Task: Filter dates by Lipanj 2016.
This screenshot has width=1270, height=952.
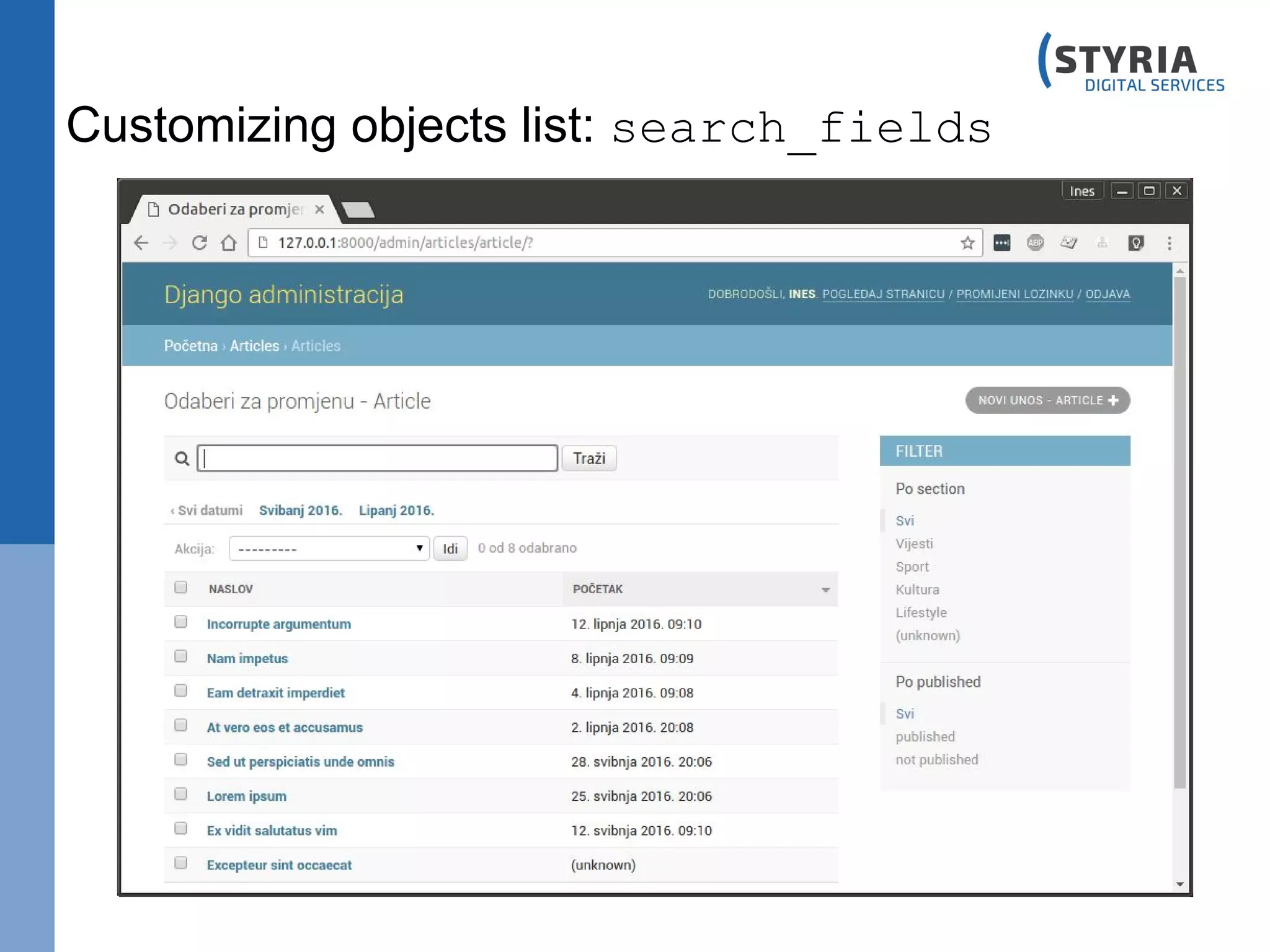Action: point(396,511)
